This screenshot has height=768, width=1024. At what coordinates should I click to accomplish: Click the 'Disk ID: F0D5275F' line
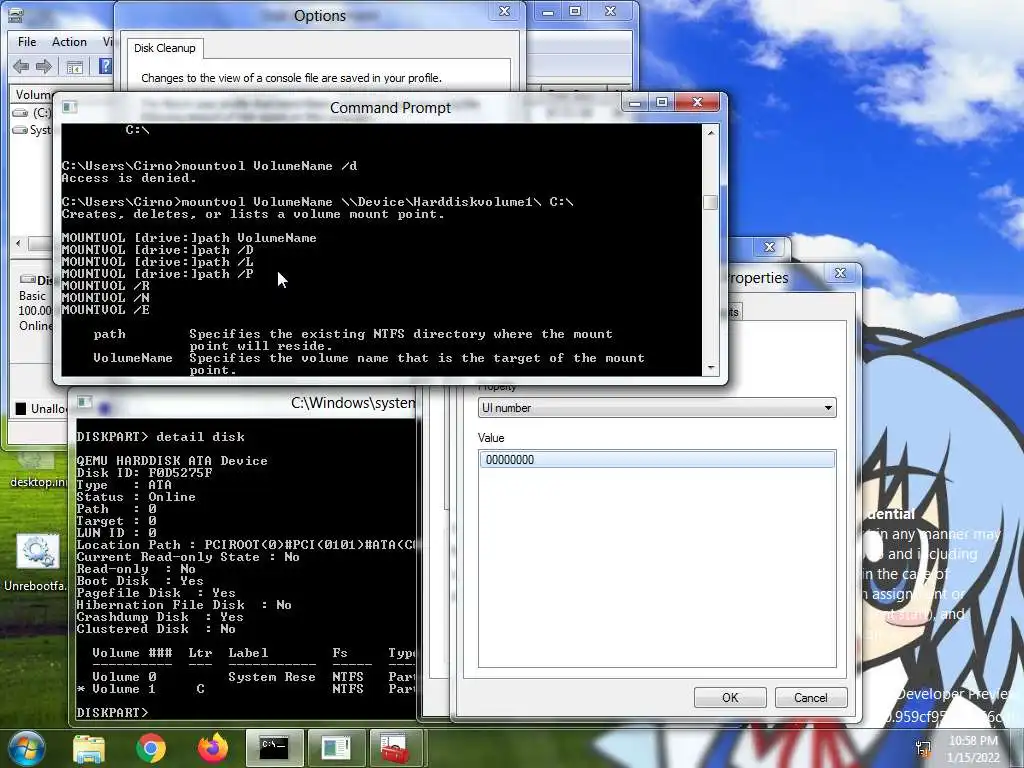(x=144, y=473)
